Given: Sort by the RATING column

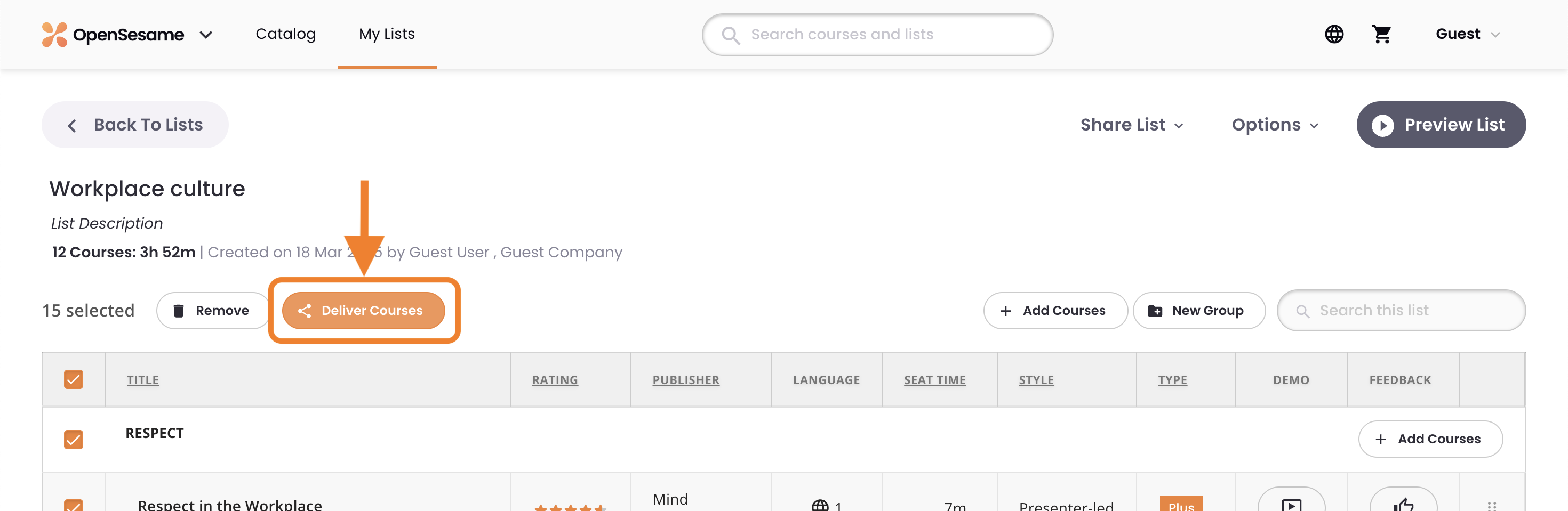Looking at the screenshot, I should tap(555, 379).
